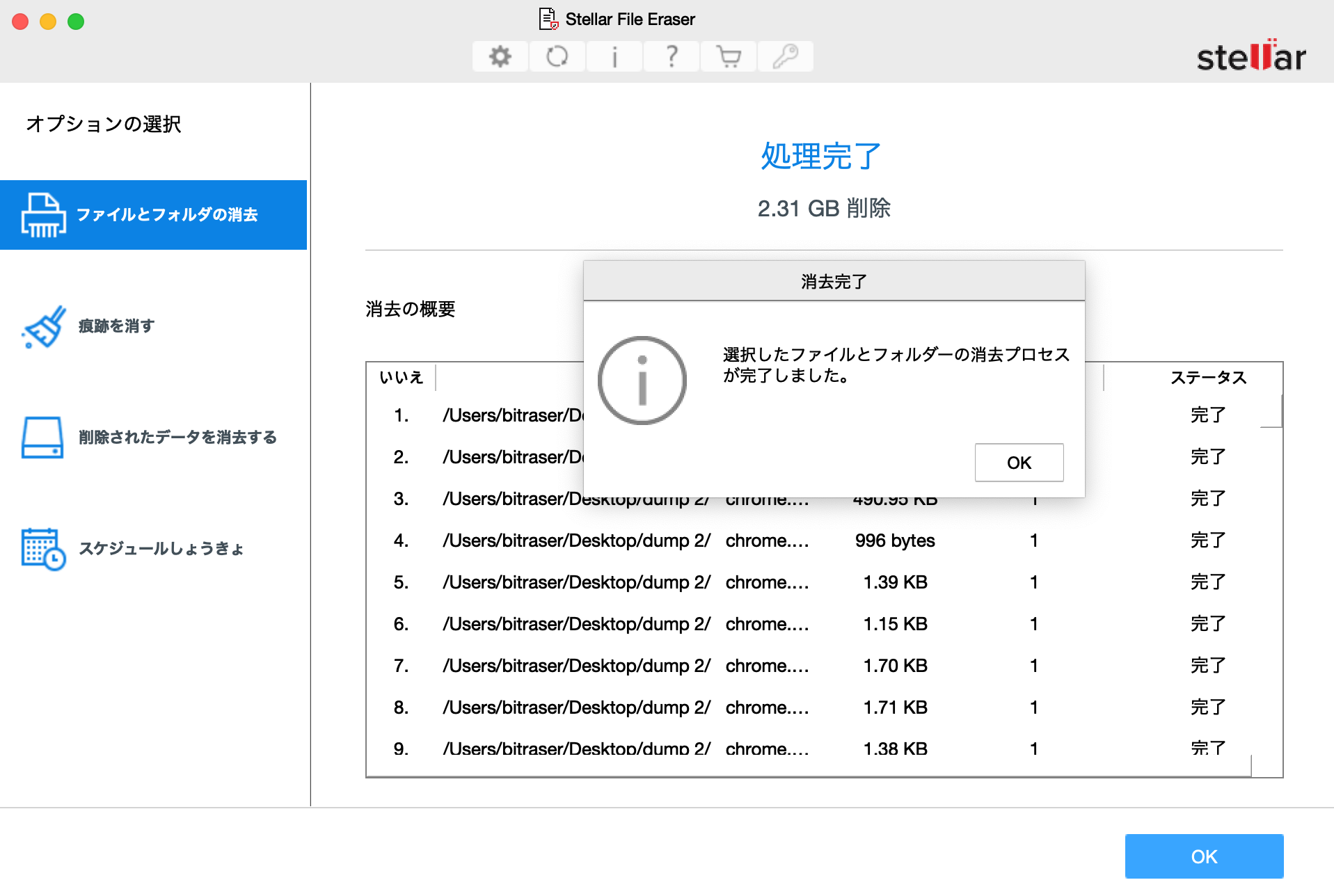Select row 5 with 1.39 KB
1334x896 pixels.
[824, 582]
